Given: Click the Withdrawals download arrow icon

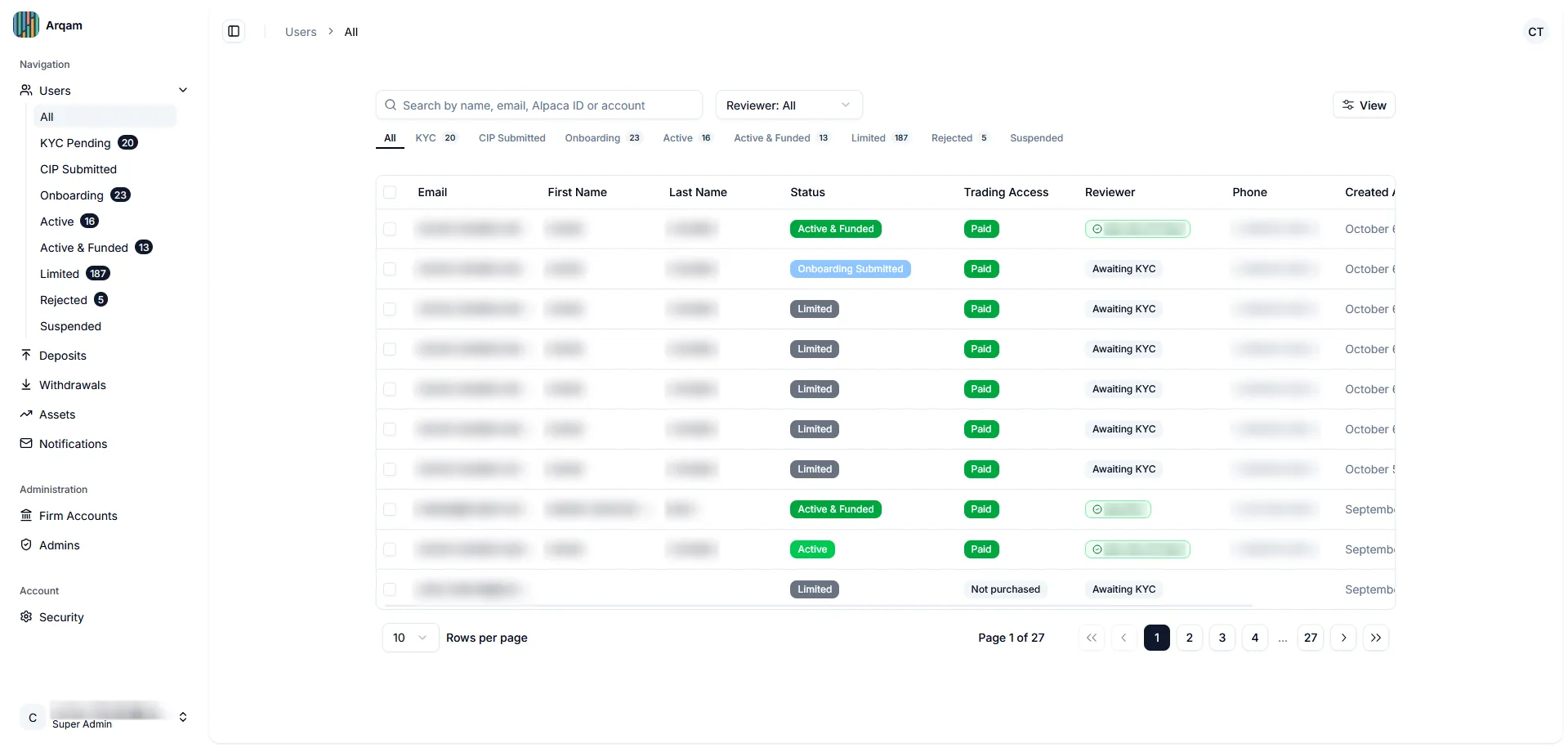Looking at the screenshot, I should [x=26, y=384].
